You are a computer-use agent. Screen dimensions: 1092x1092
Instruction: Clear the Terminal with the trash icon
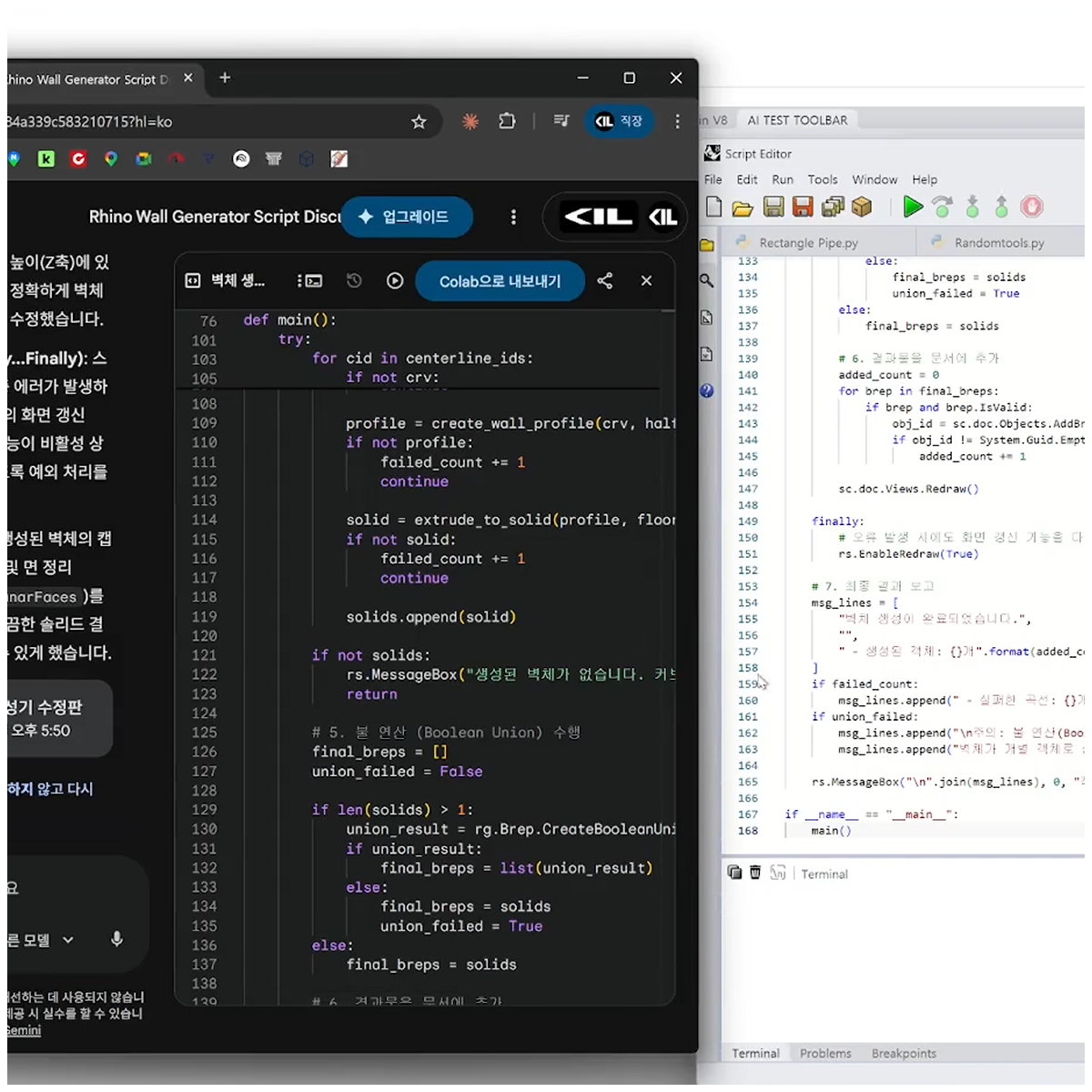(754, 873)
